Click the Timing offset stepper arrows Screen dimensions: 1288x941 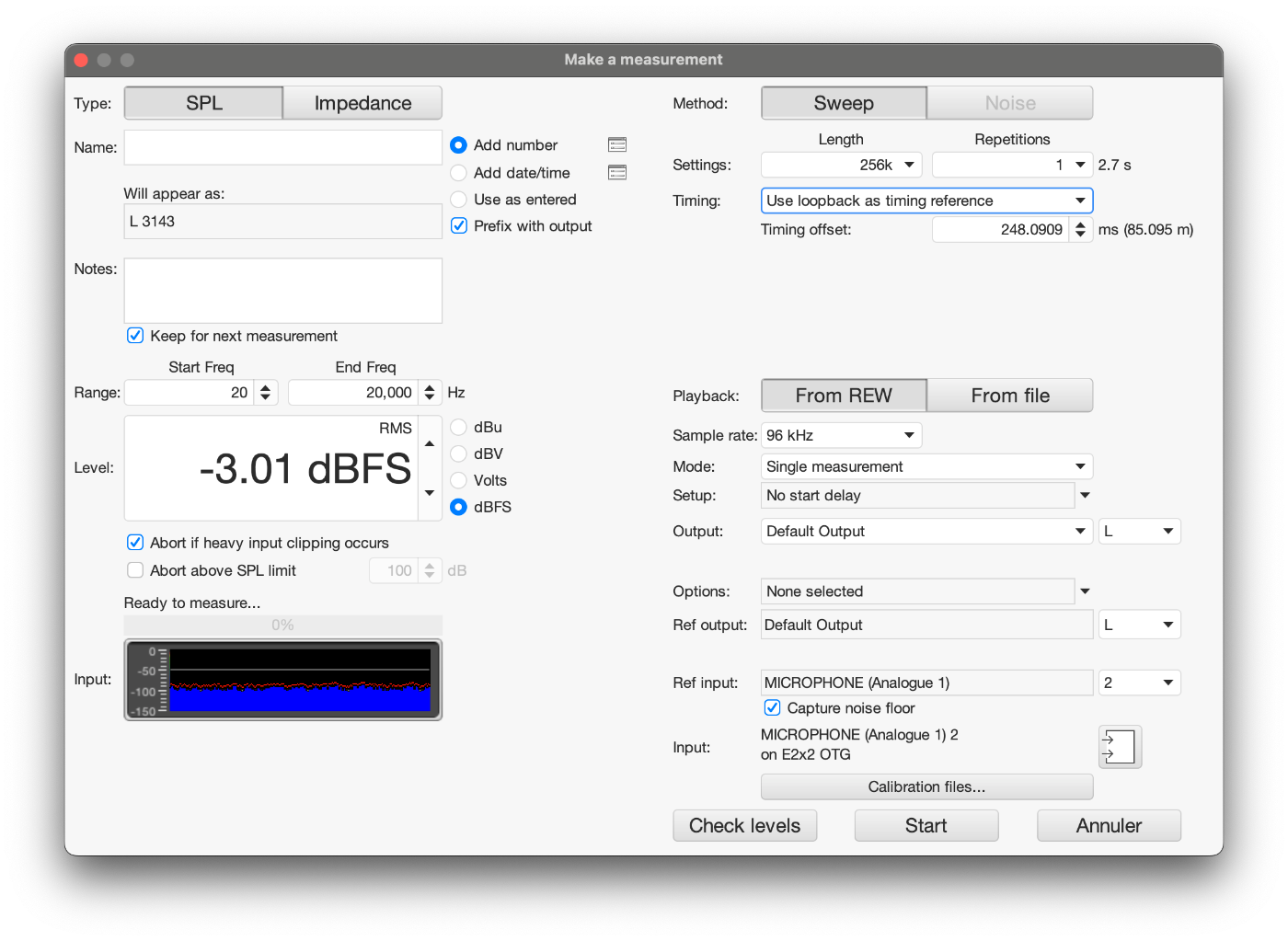[x=1080, y=230]
